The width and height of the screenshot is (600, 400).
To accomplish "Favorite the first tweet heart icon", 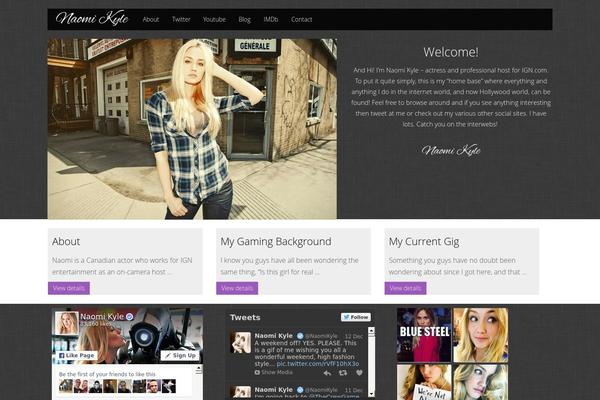I will pyautogui.click(x=359, y=372).
